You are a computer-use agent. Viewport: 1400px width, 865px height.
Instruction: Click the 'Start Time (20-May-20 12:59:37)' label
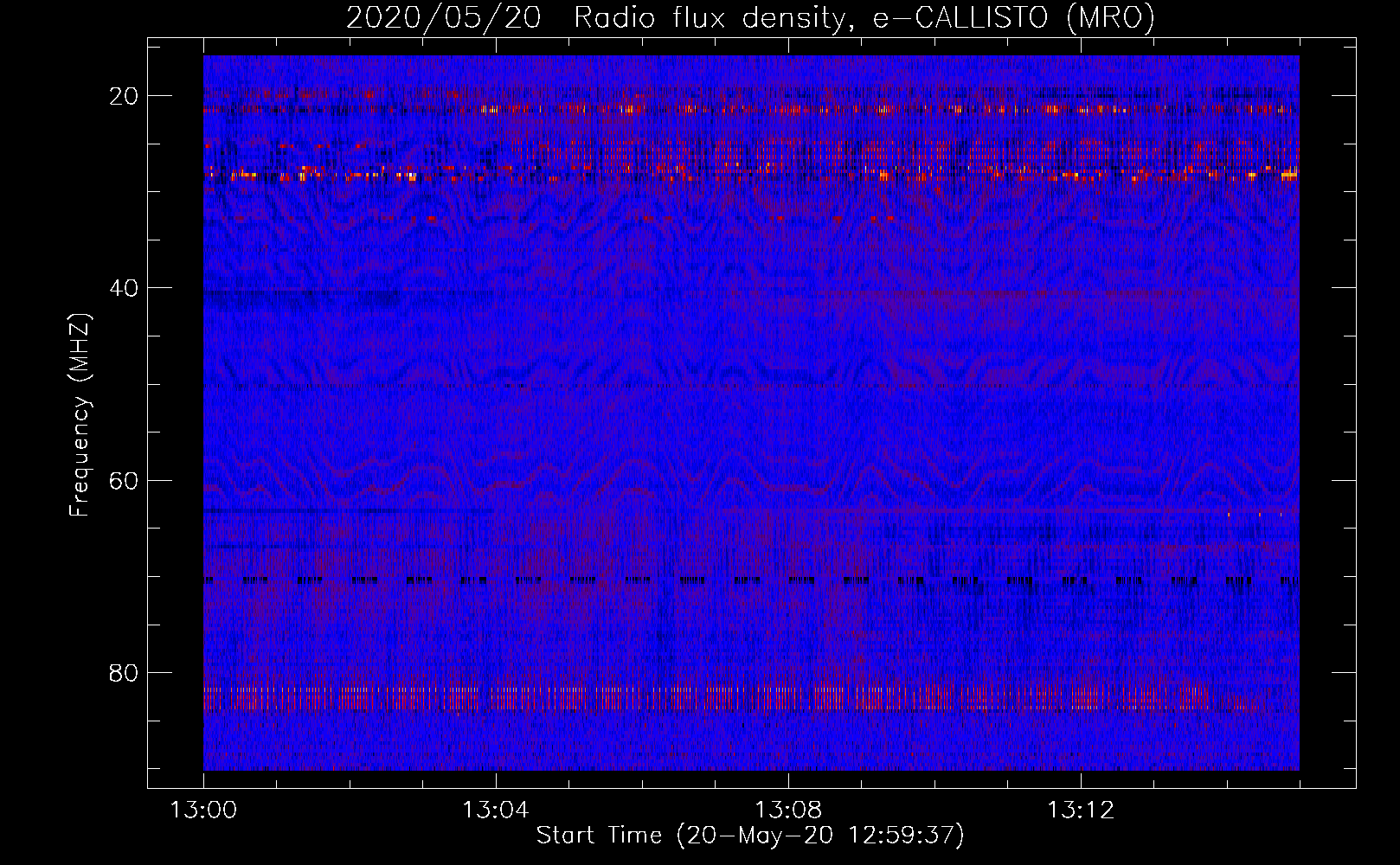coord(750,836)
